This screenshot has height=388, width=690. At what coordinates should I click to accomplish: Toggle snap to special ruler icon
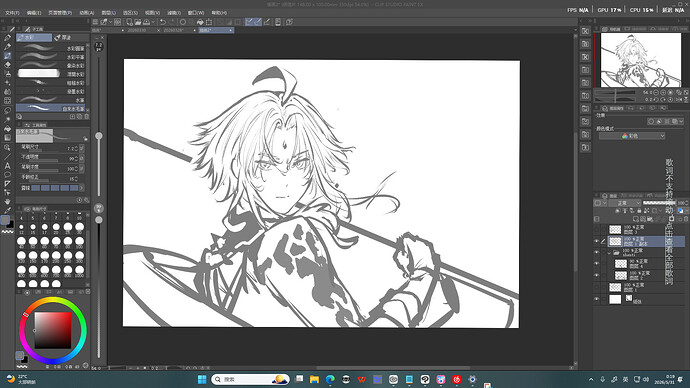pyautogui.click(x=258, y=22)
